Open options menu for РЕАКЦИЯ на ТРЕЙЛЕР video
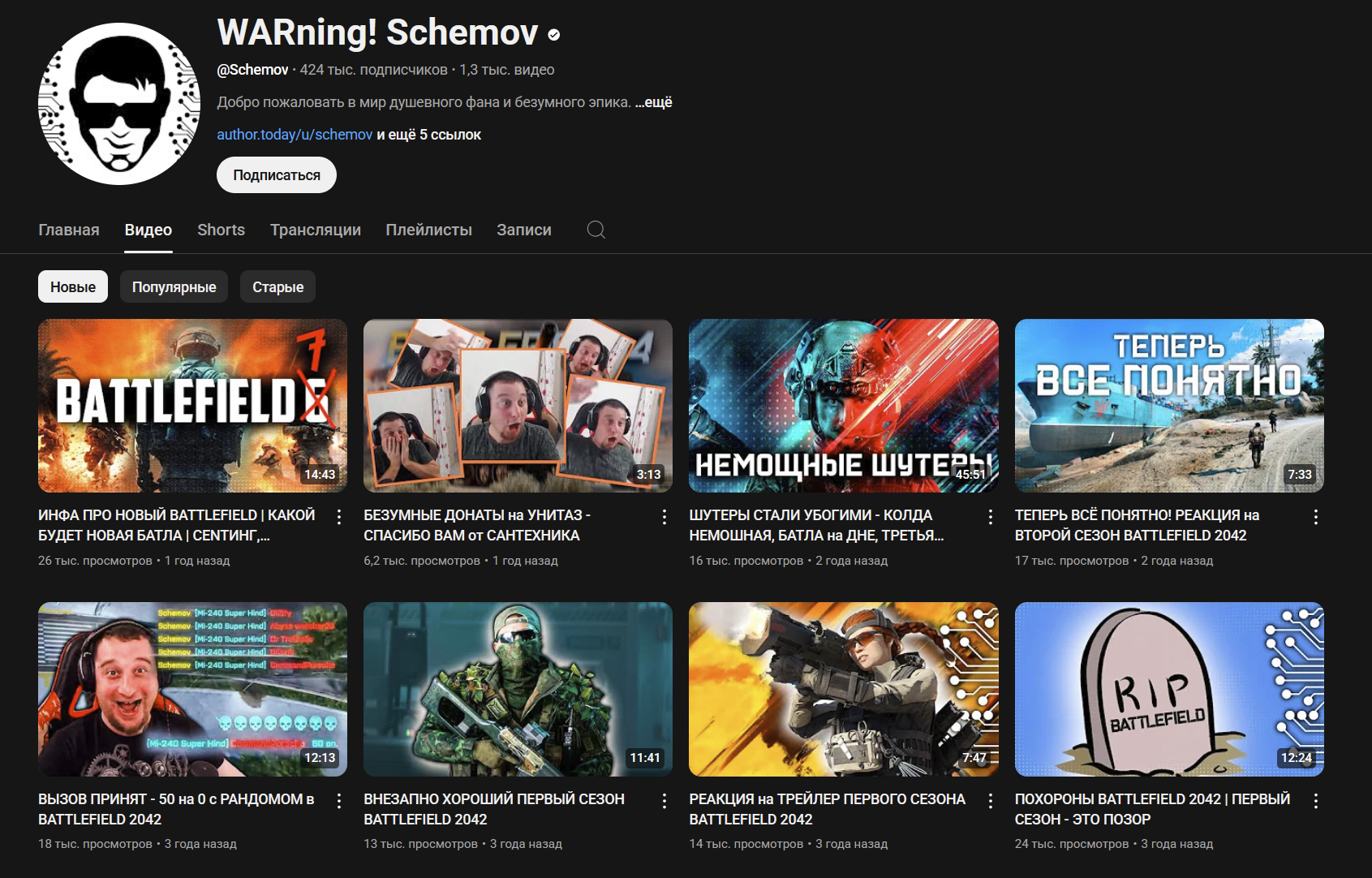 (991, 801)
